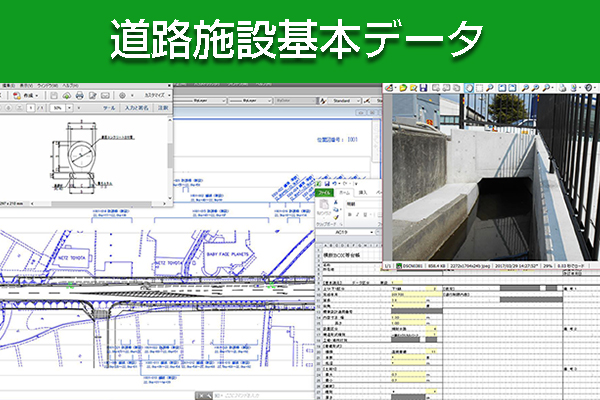Open the 表示(V) menu in PDF viewer
Image resolution: width=600 pixels, height=400 pixels.
click(26, 86)
